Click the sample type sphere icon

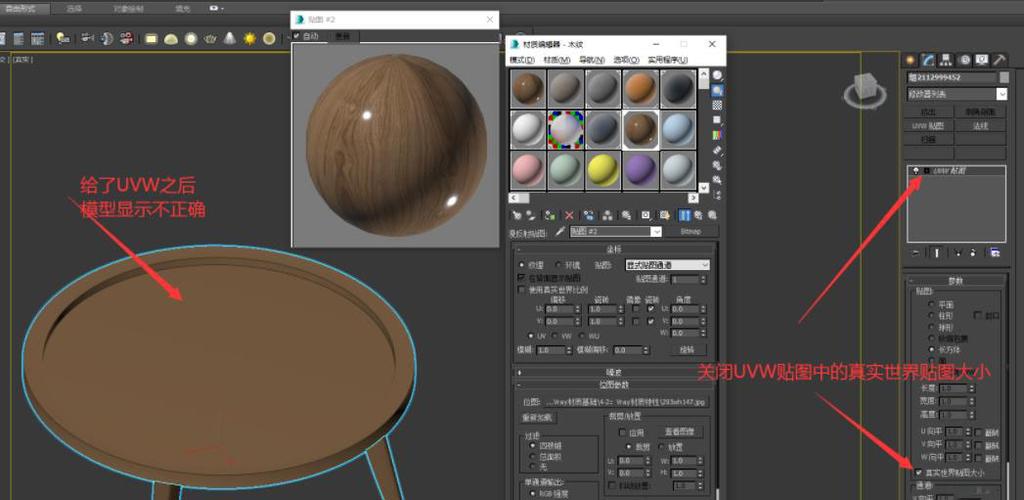(x=717, y=75)
